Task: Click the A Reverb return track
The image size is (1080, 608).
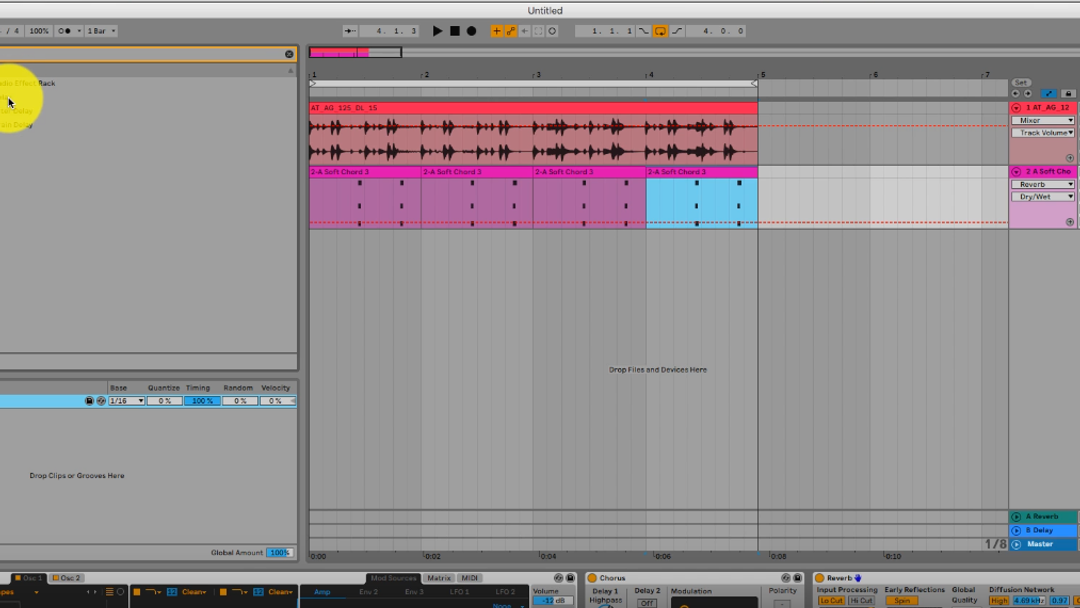Action: point(1043,517)
